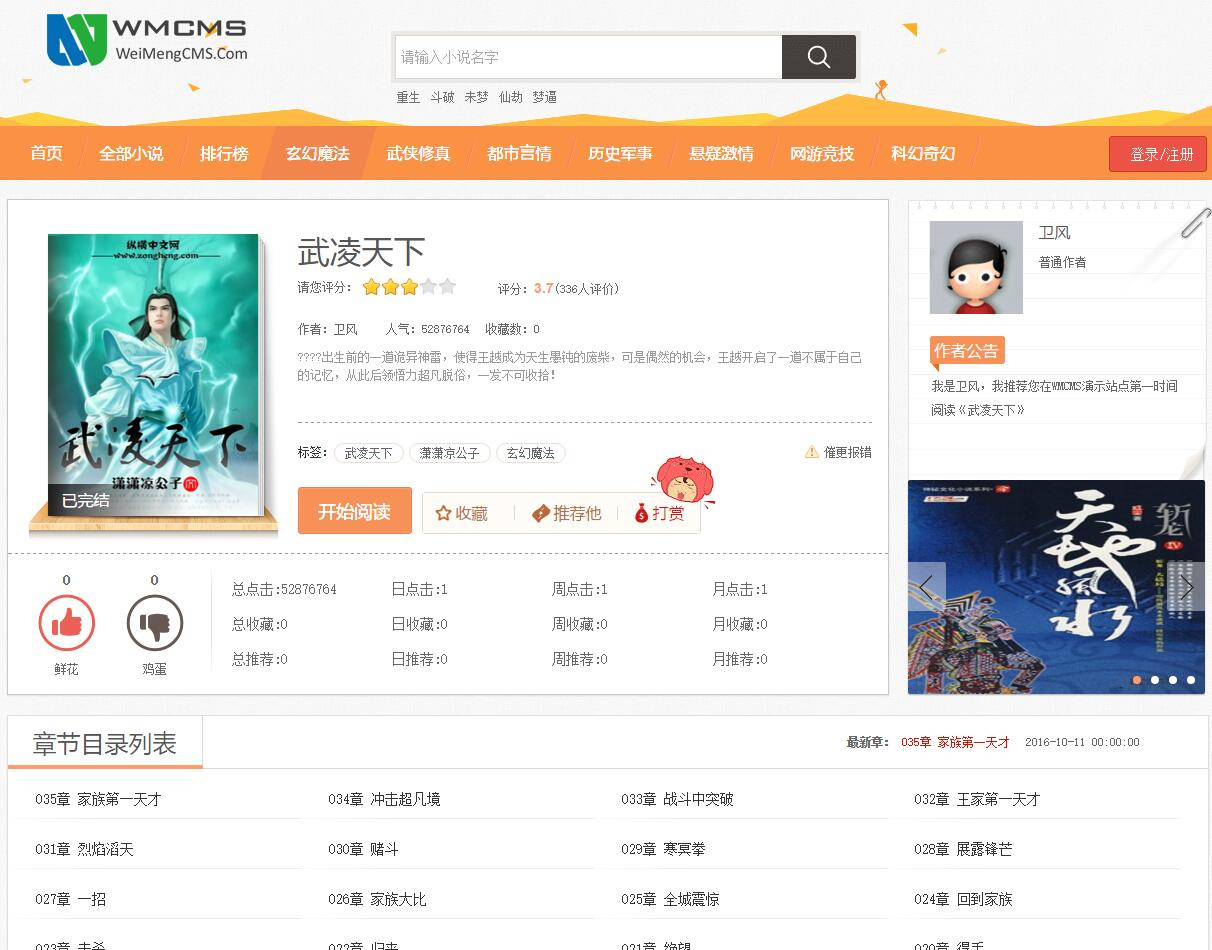
Task: Report error via 催更报错 warning icon
Action: point(812,452)
